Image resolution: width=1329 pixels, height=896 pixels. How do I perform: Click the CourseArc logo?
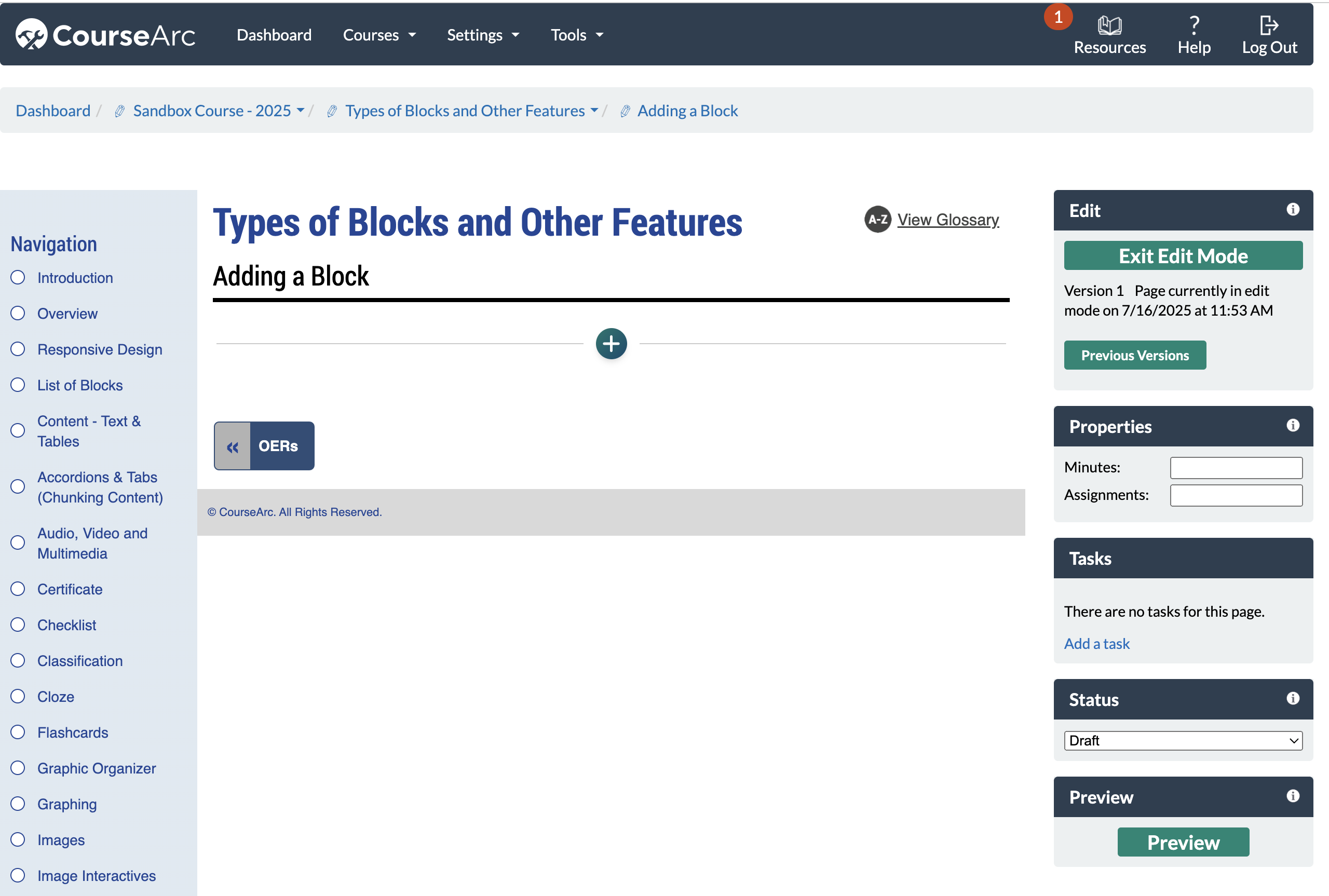pyautogui.click(x=105, y=35)
